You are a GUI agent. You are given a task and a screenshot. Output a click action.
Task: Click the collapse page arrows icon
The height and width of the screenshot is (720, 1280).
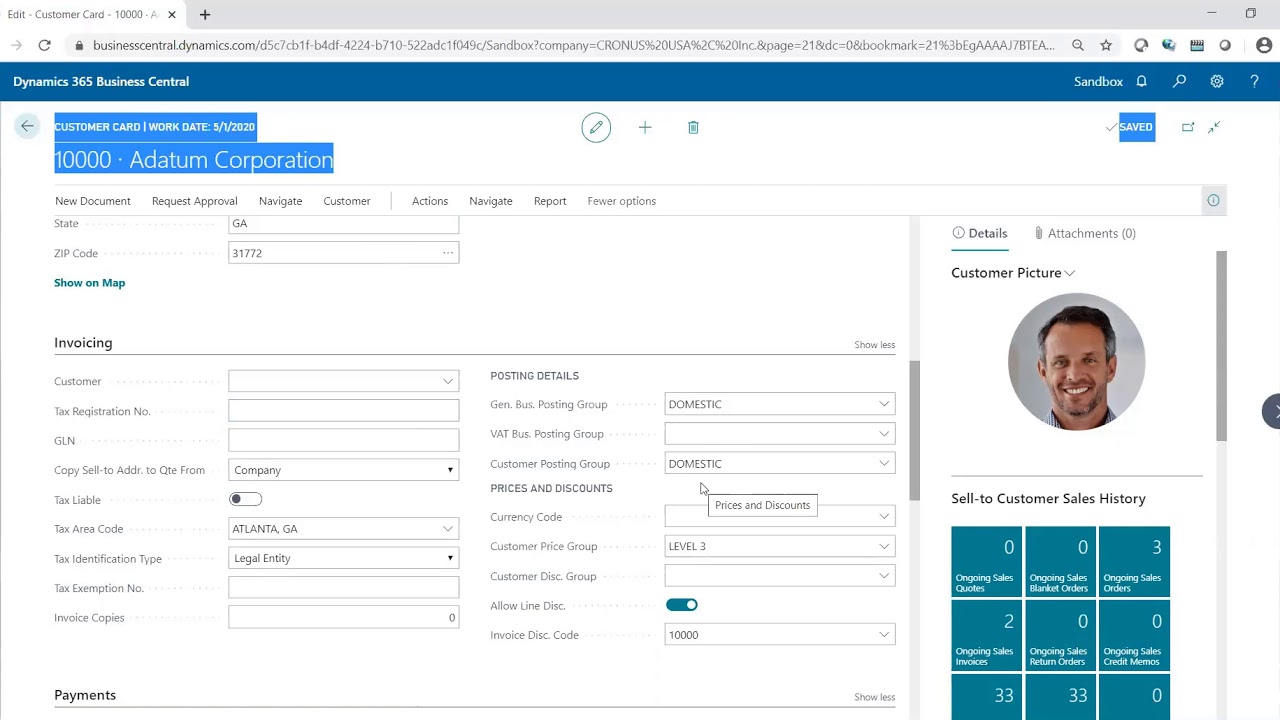coord(1214,127)
